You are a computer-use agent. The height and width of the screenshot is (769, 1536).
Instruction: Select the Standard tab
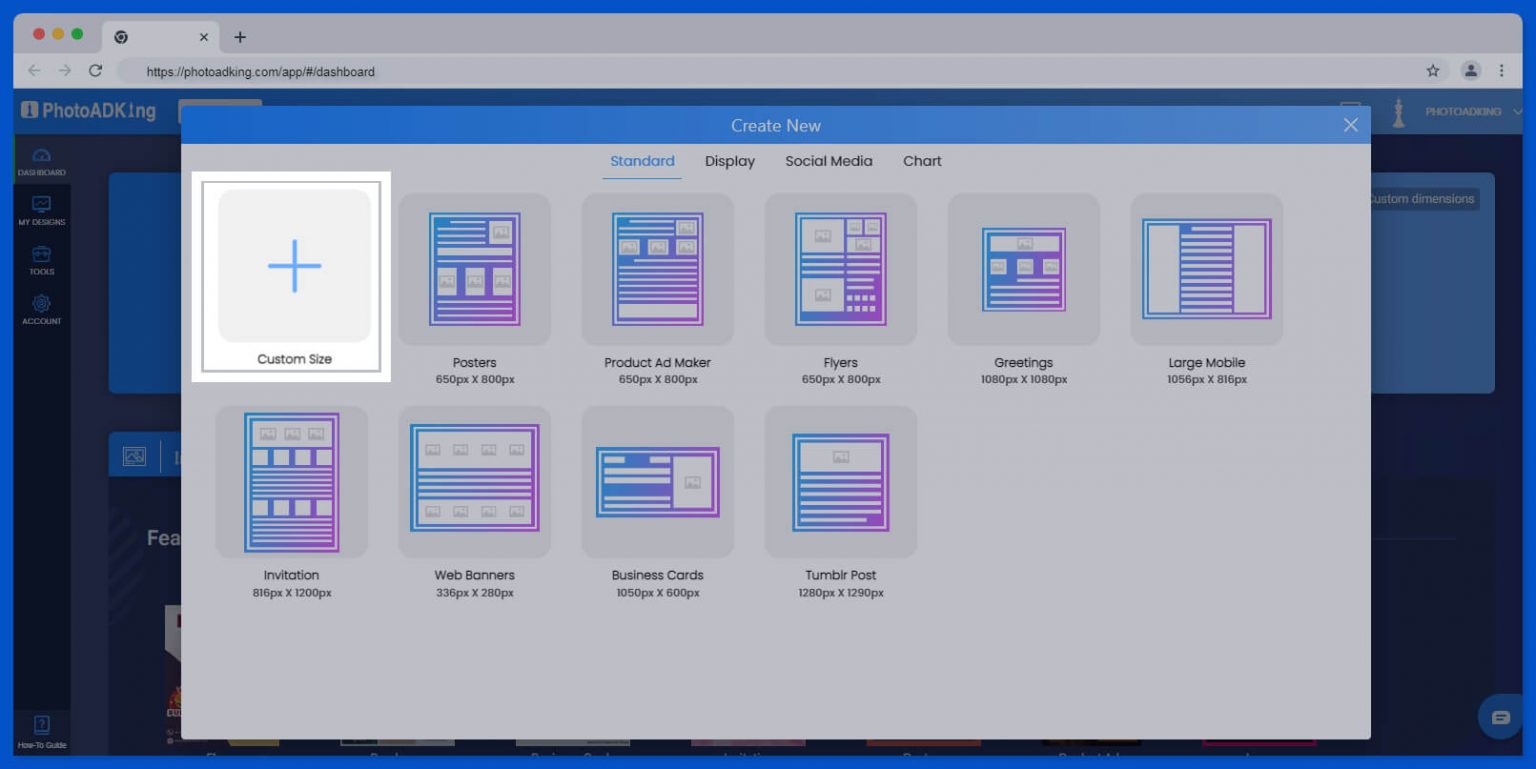(x=642, y=161)
